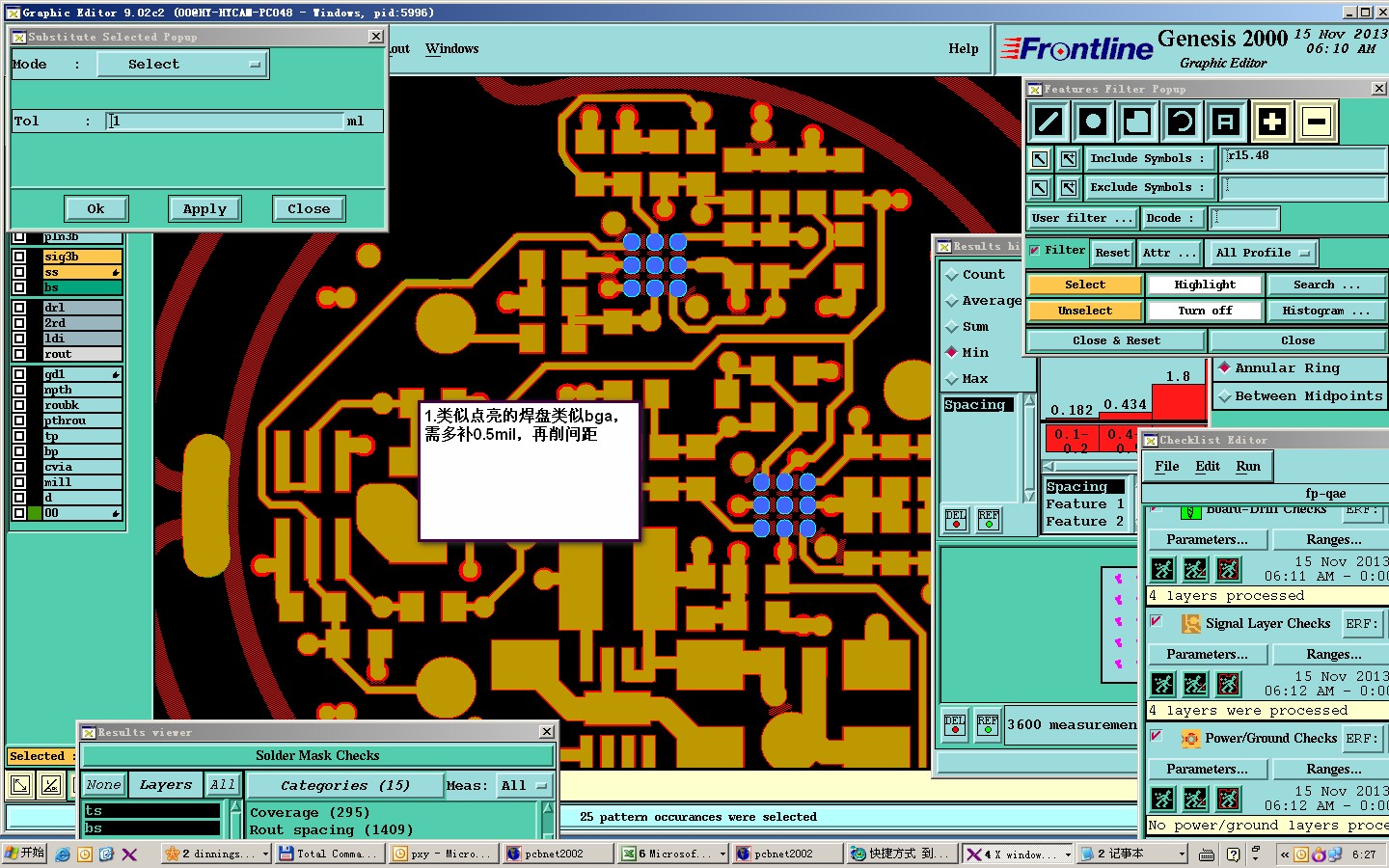Click into the Tol input field

point(225,122)
